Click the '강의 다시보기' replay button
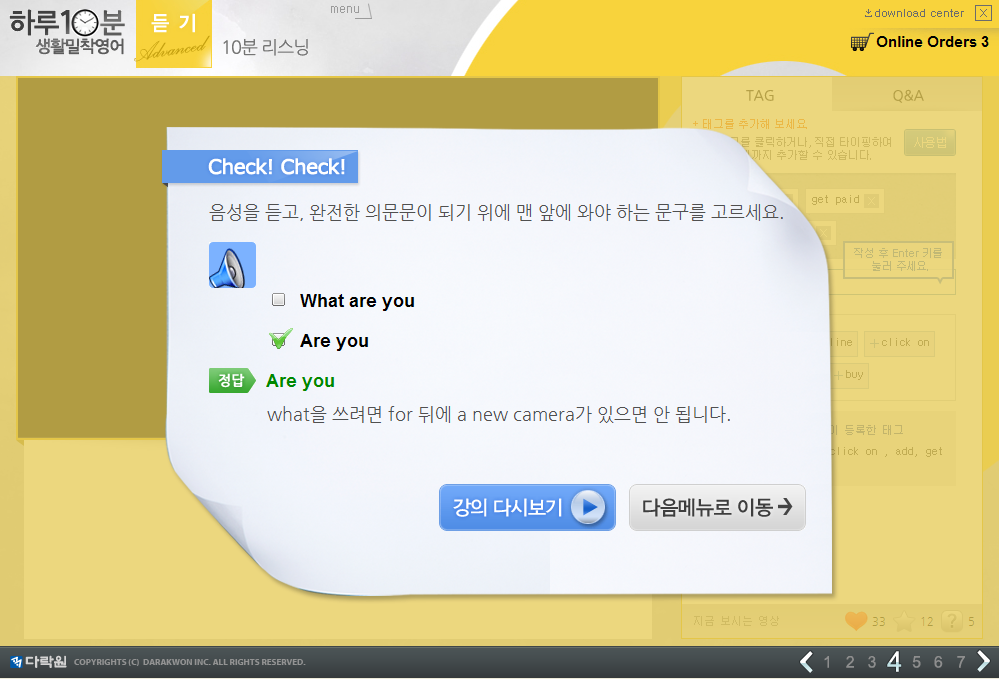 [527, 507]
